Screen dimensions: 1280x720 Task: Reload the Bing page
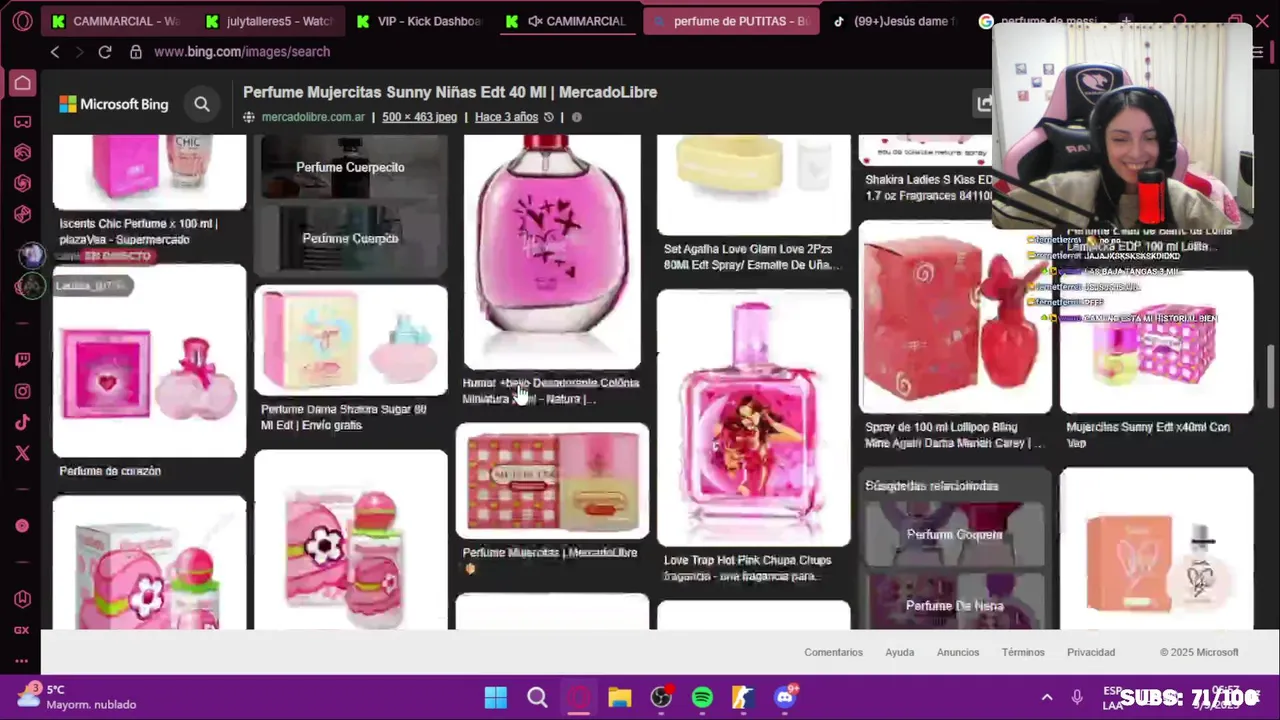tap(105, 52)
